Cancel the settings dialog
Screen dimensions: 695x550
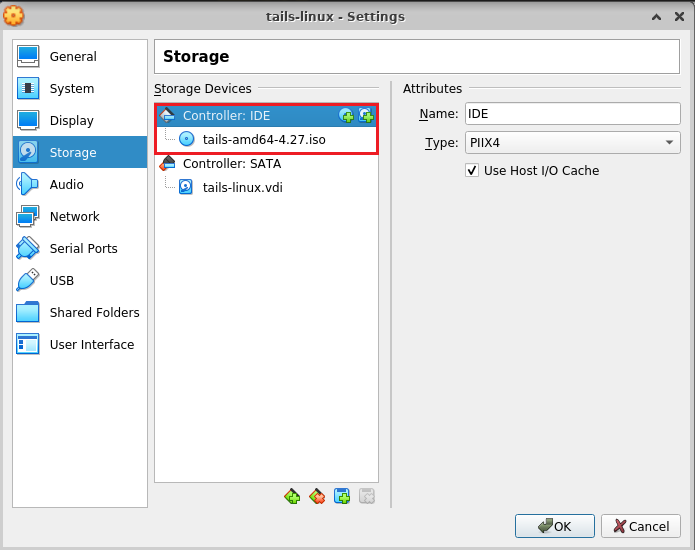(x=640, y=526)
